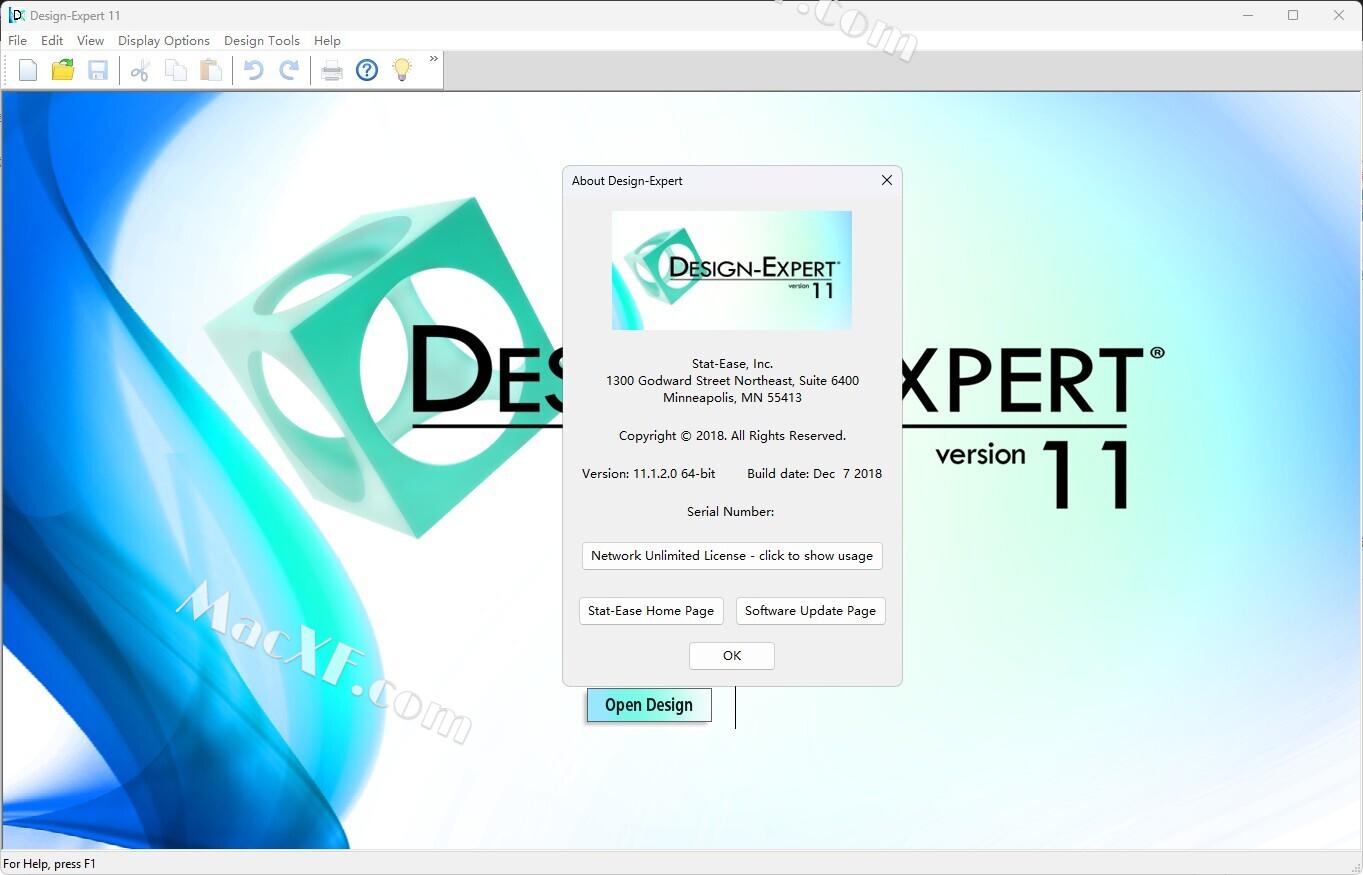Image resolution: width=1363 pixels, height=875 pixels.
Task: Click the Minneapolis, MN 55413 text
Action: (732, 398)
